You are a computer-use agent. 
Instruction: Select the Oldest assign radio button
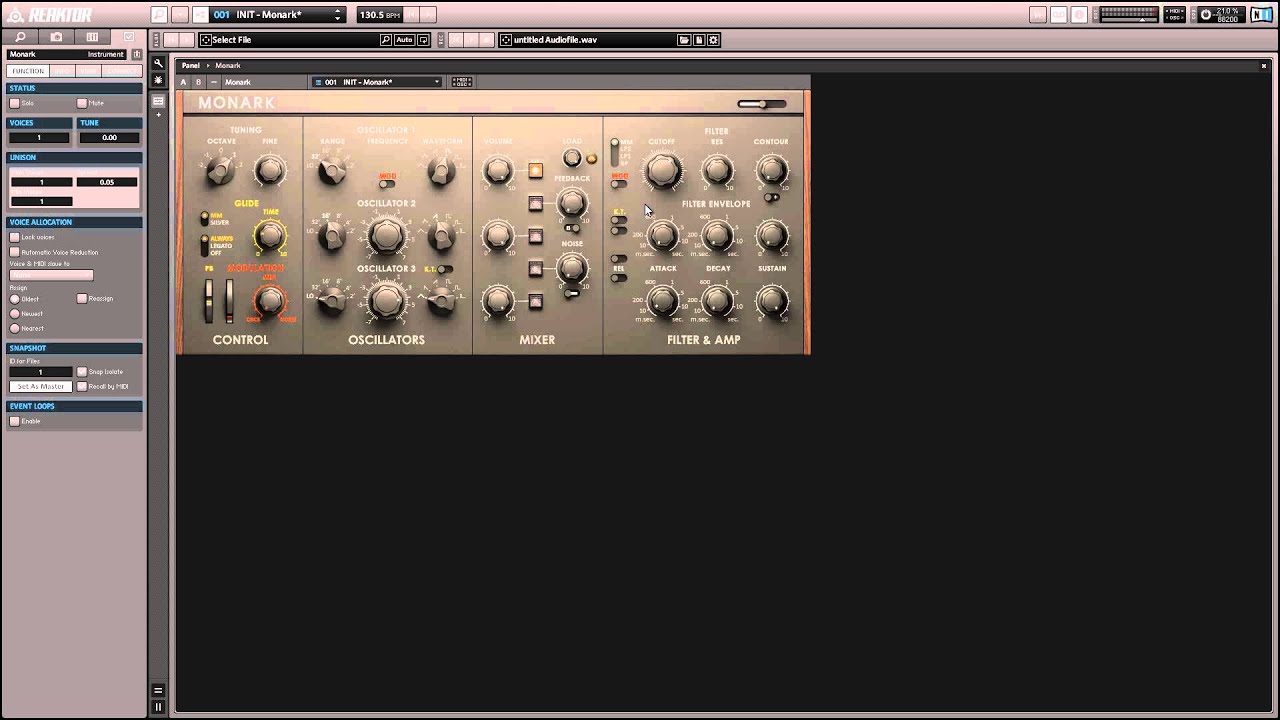pyautogui.click(x=14, y=298)
